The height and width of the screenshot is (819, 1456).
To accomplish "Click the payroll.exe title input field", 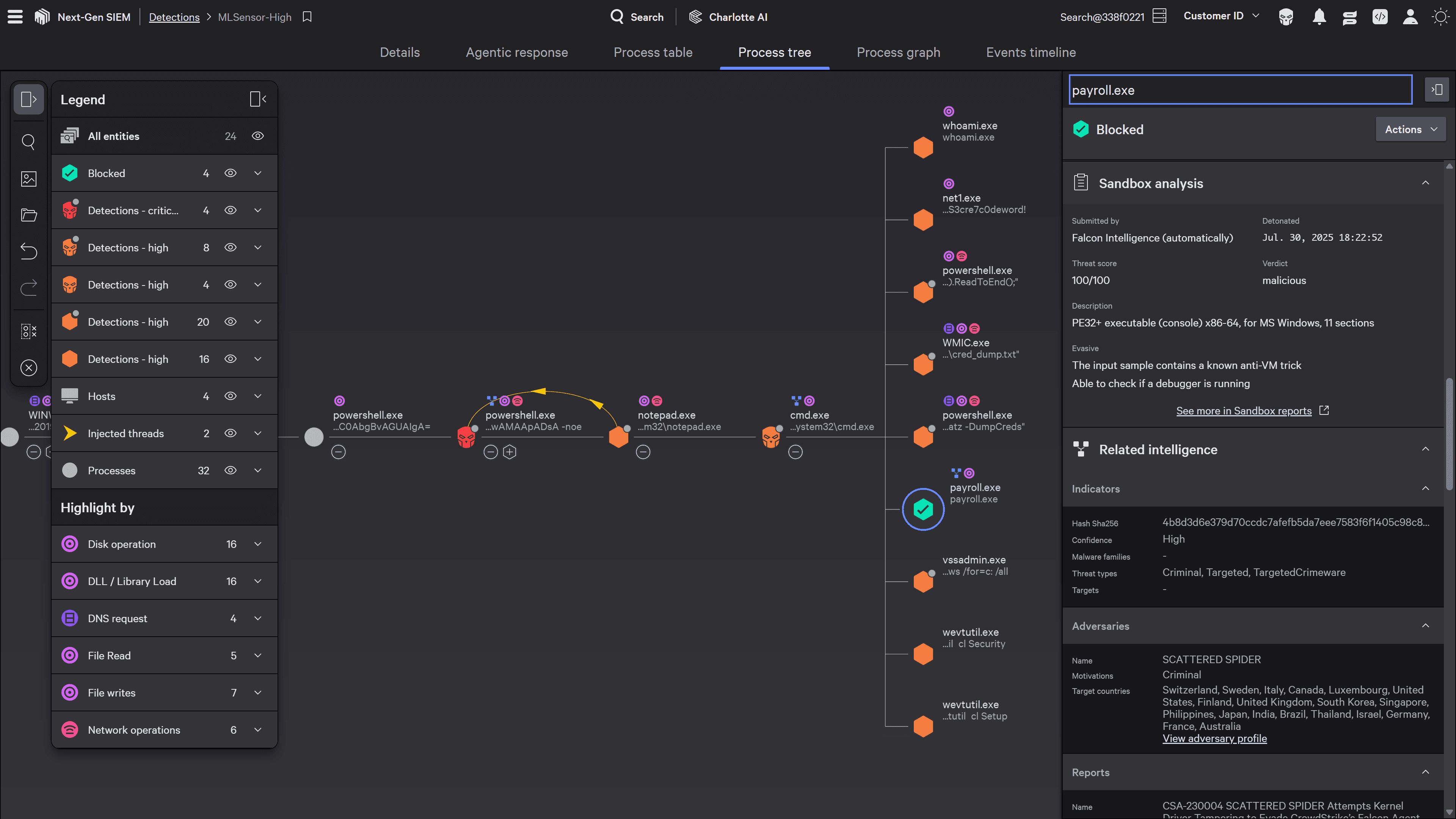I will pyautogui.click(x=1241, y=90).
